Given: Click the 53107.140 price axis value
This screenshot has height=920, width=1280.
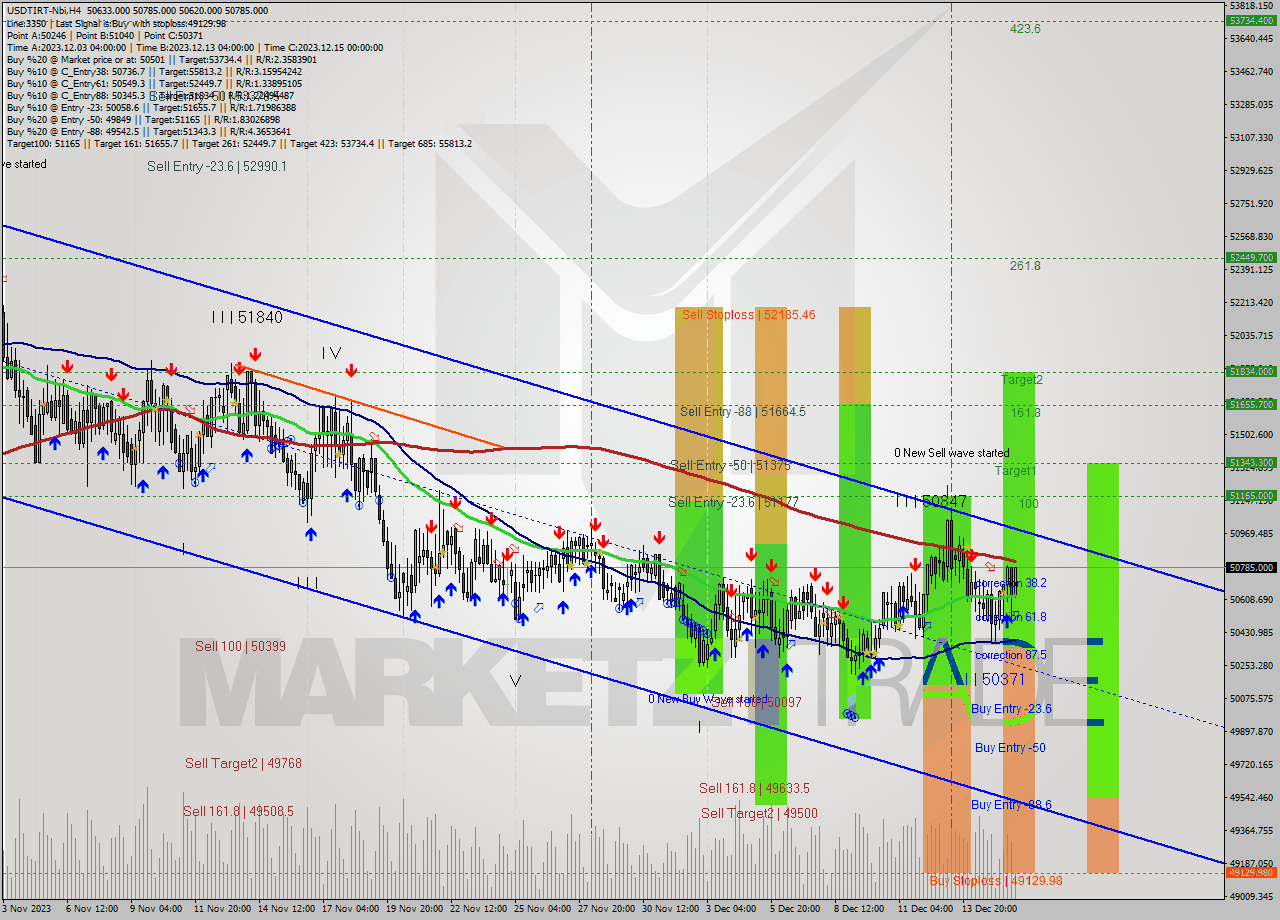Looking at the screenshot, I should pyautogui.click(x=1250, y=137).
